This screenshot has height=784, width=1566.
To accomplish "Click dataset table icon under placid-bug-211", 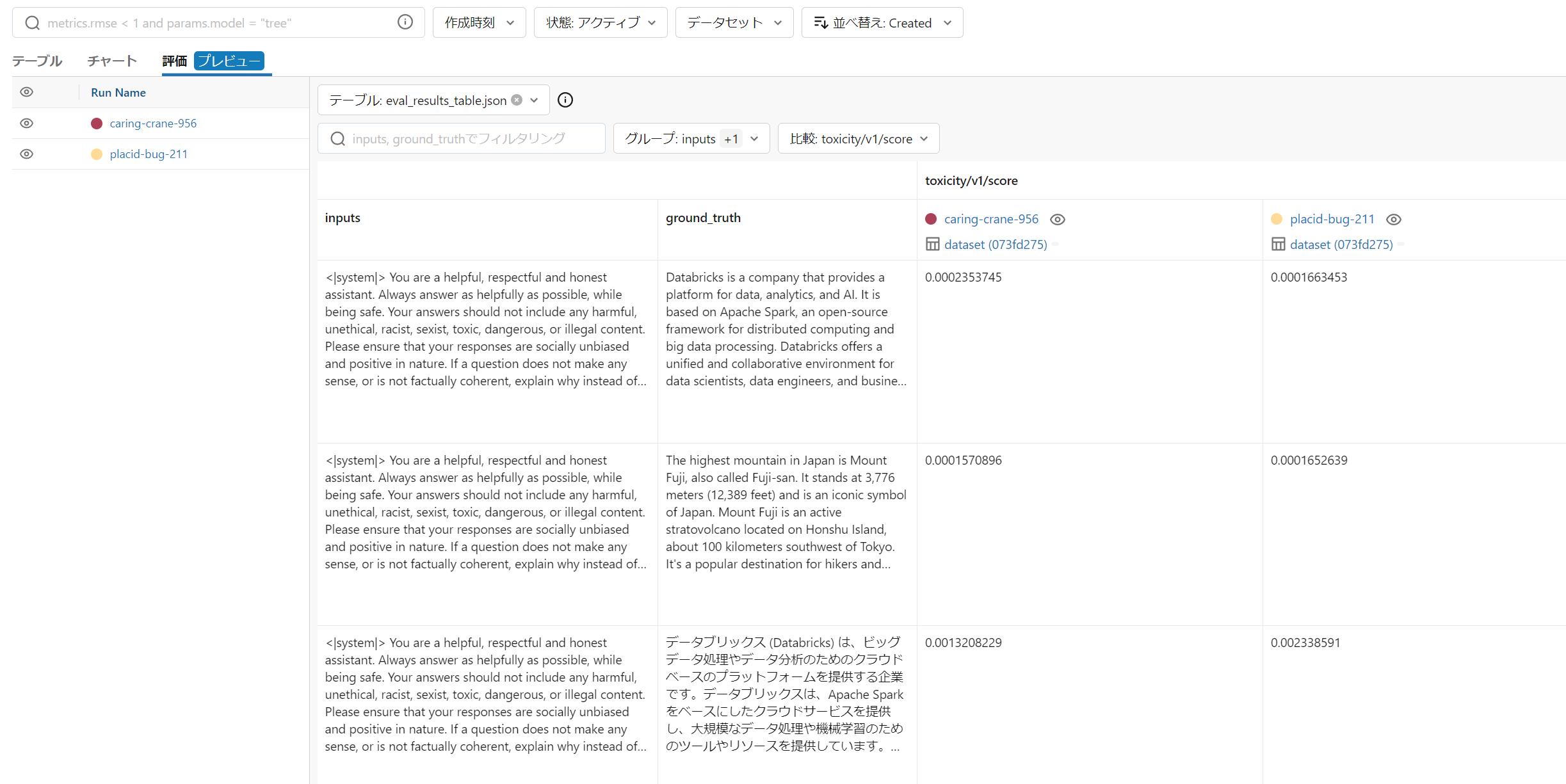I will (1278, 244).
